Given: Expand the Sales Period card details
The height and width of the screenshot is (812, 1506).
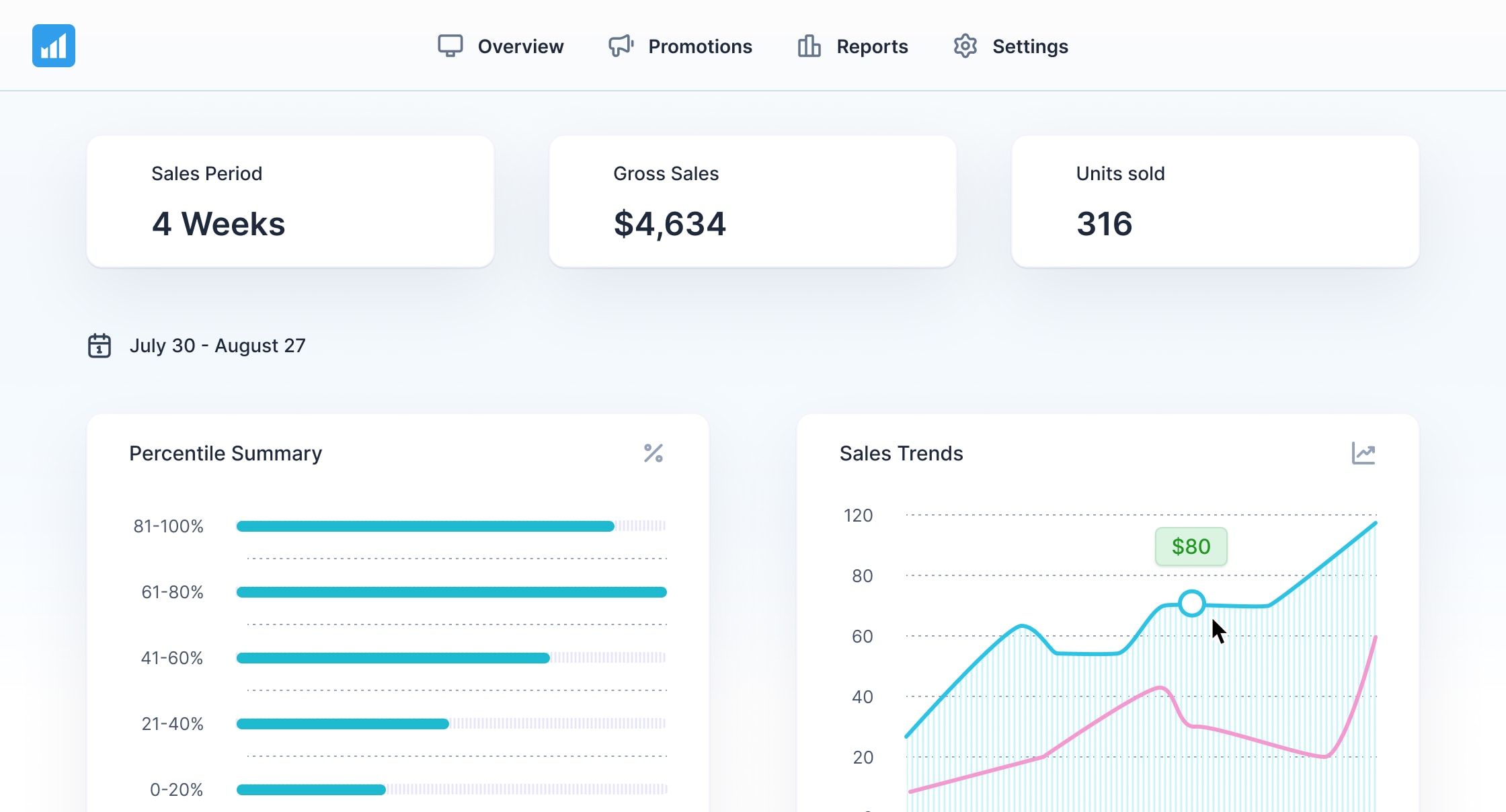Looking at the screenshot, I should pyautogui.click(x=290, y=202).
